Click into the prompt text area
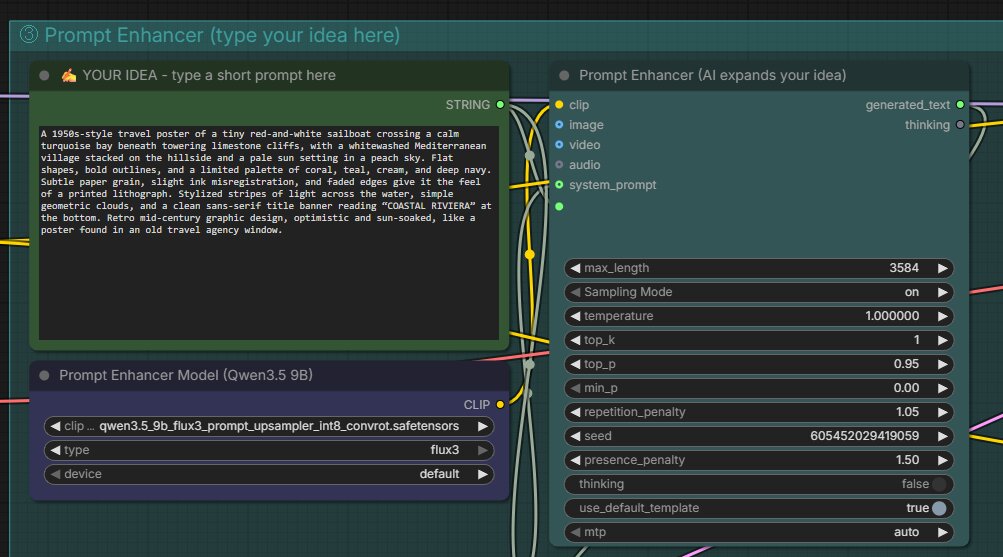This screenshot has height=557, width=1003. point(269,233)
